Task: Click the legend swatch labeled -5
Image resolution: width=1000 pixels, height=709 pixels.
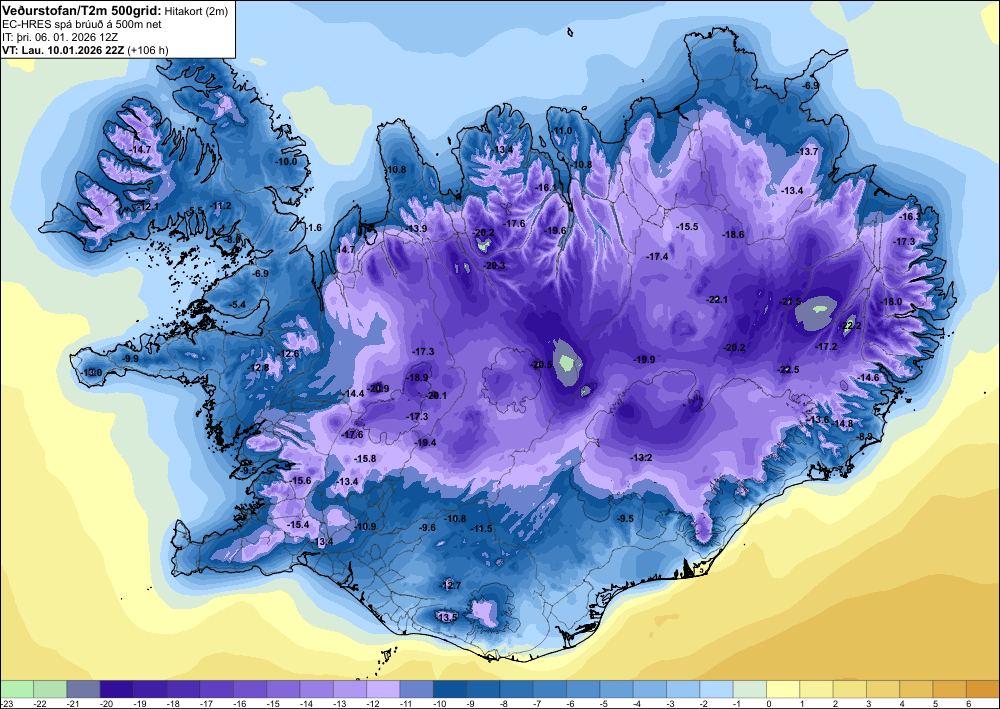Action: coord(616,689)
